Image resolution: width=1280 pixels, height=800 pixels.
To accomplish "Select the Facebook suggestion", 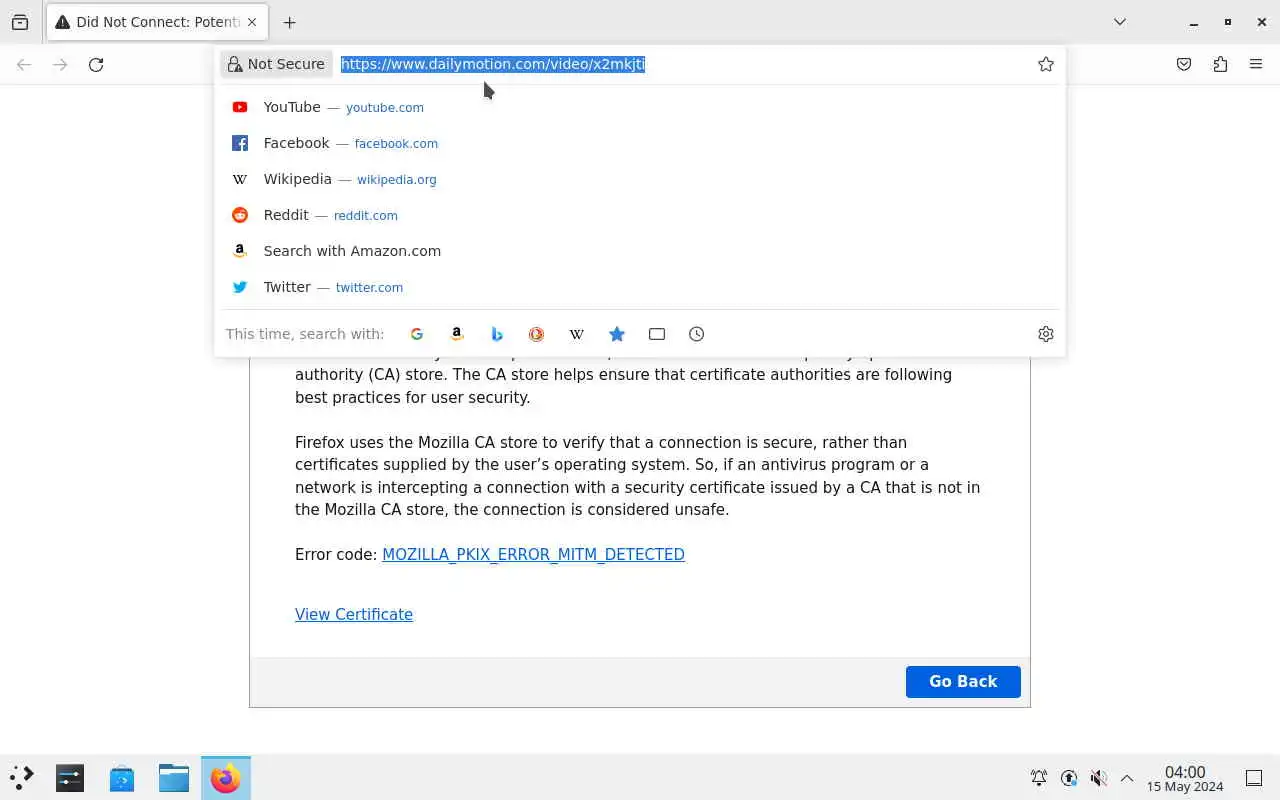I will [640, 143].
